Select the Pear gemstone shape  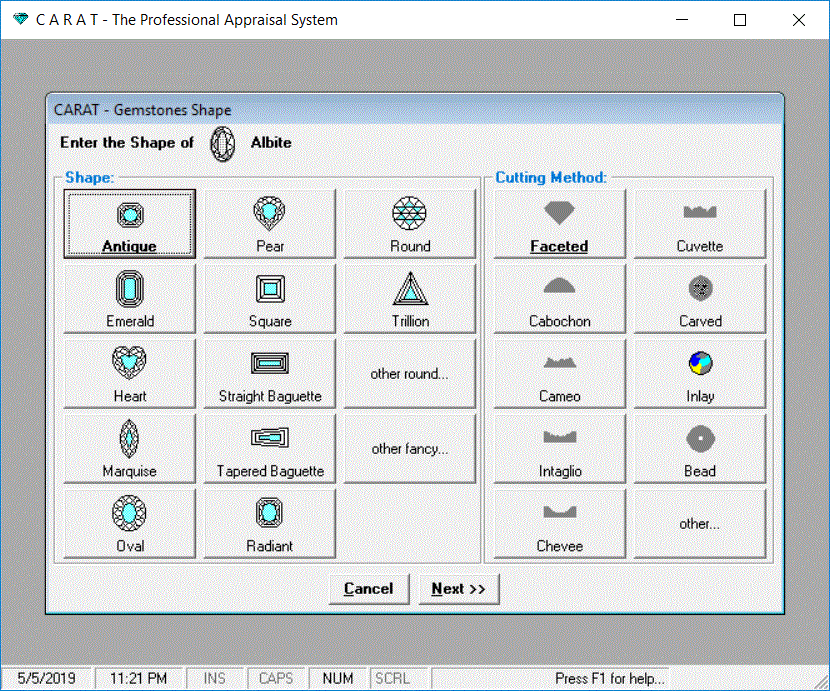(x=269, y=224)
